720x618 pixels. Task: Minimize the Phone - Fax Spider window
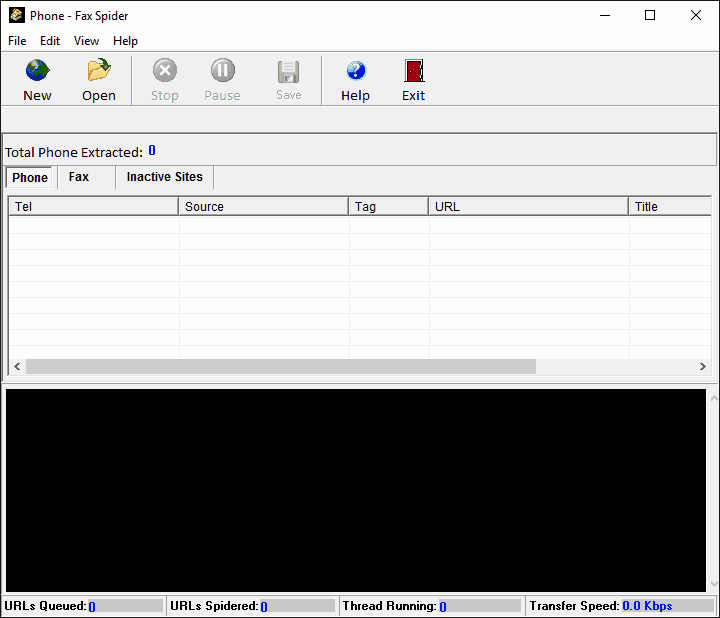pyautogui.click(x=605, y=15)
